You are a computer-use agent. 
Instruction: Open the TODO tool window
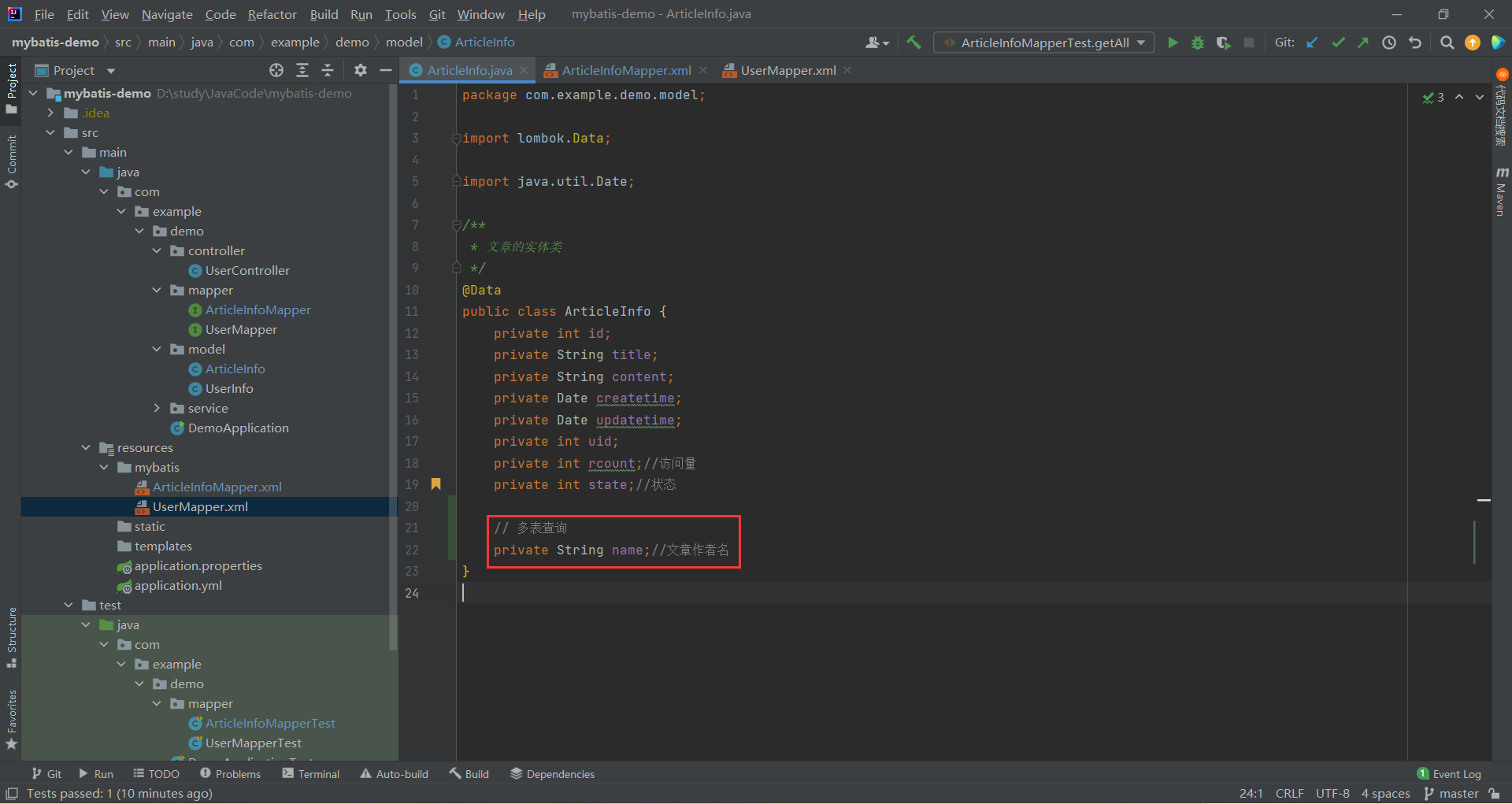[157, 774]
